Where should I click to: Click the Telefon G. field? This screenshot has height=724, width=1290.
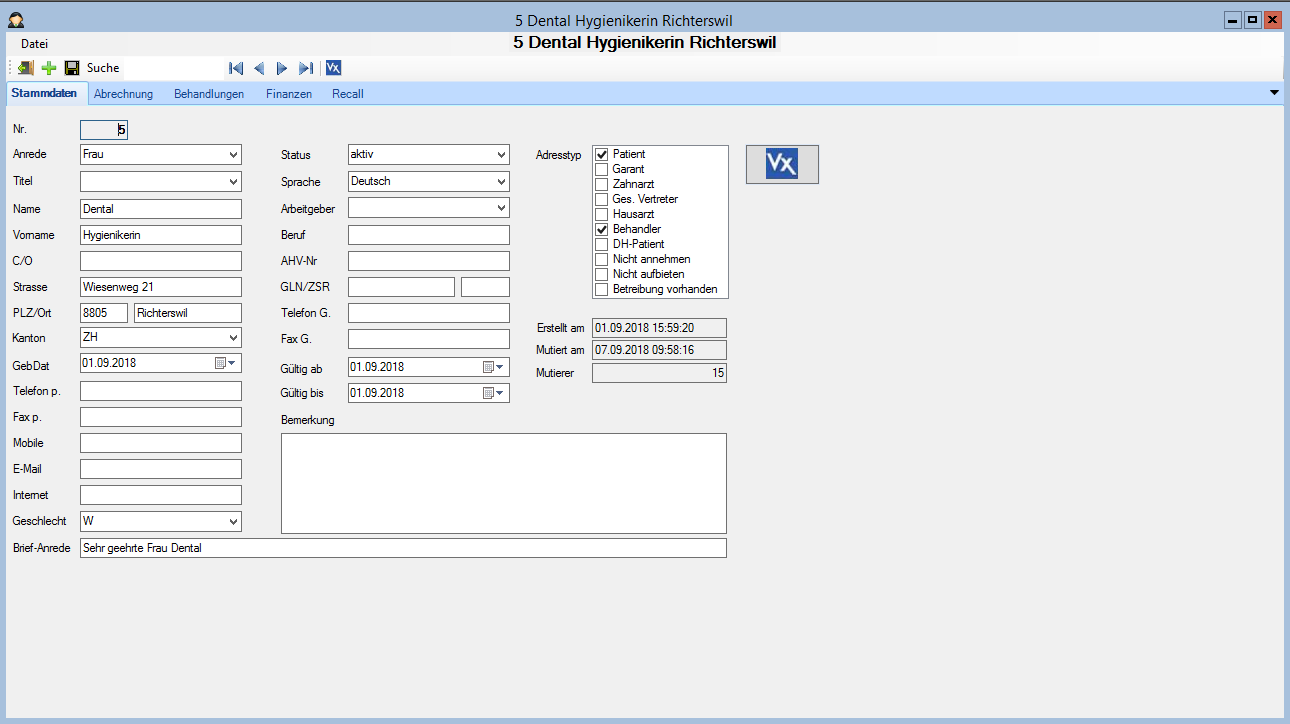429,313
